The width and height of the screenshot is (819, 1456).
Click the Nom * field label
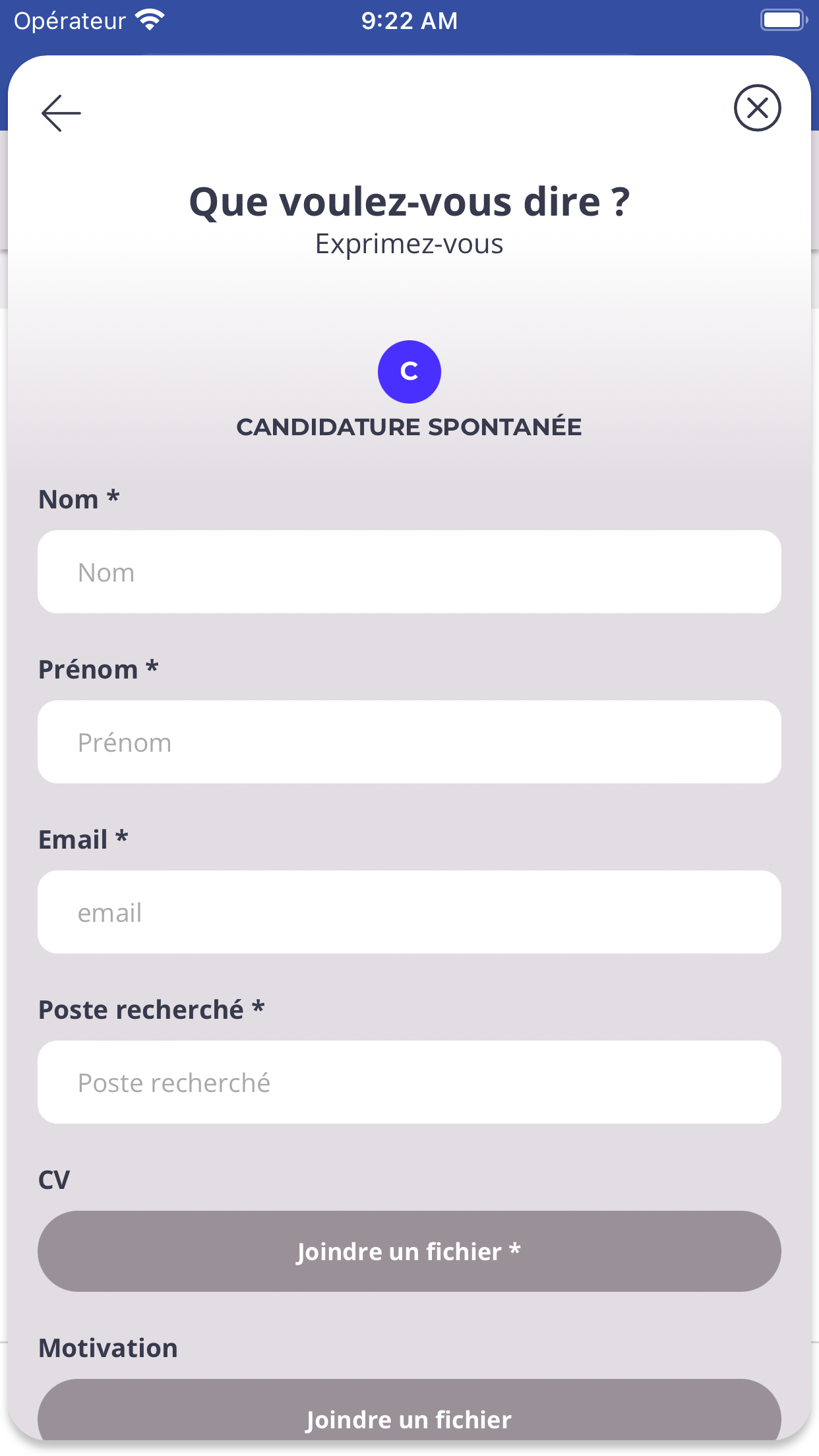pos(79,499)
